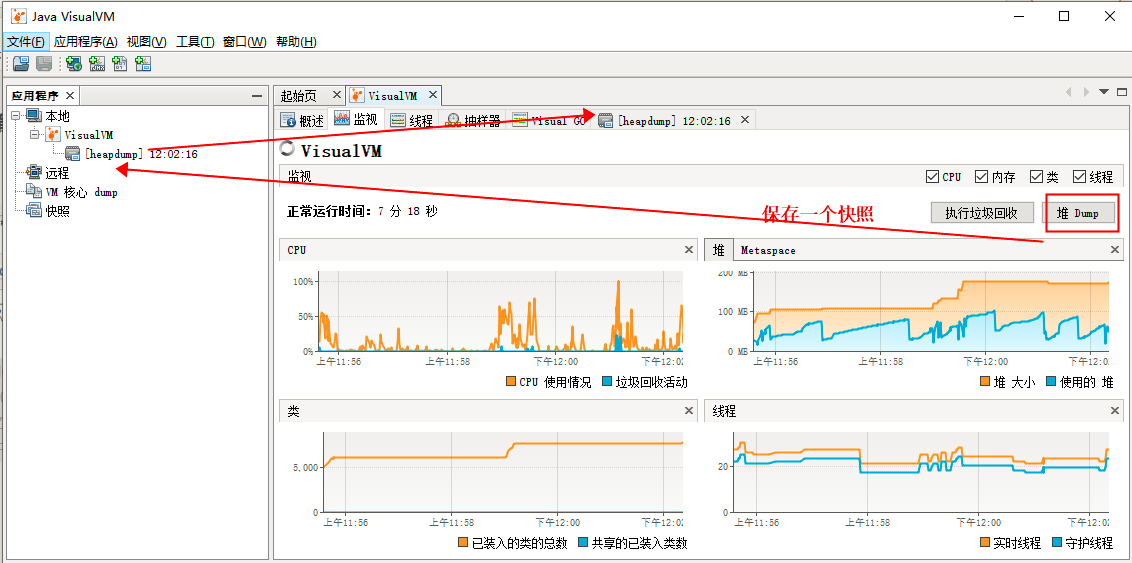The width and height of the screenshot is (1132, 563).
Task: Close the 堆 chart panel
Action: 1114,250
